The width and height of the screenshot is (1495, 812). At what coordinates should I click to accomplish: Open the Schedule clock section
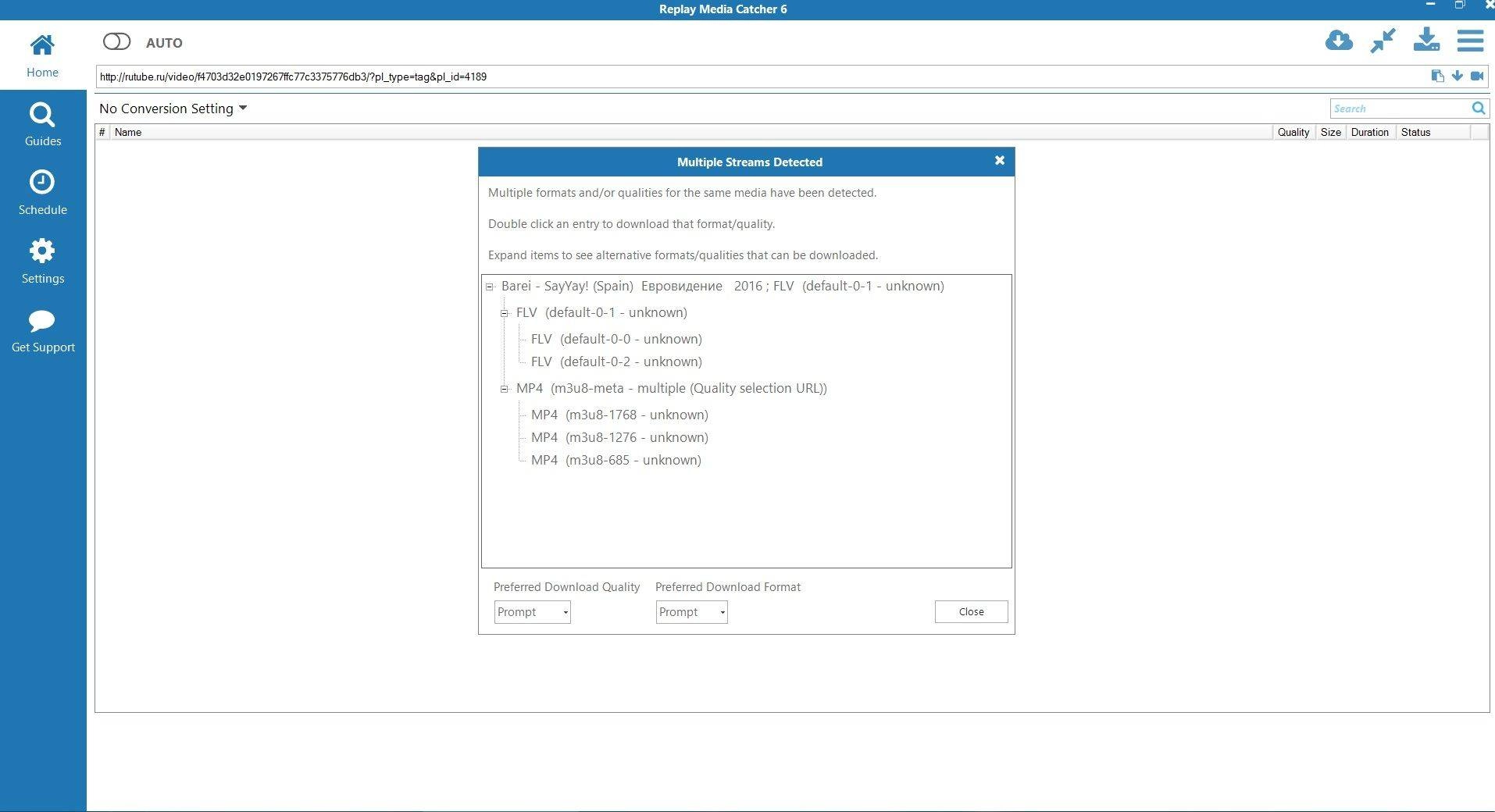click(x=42, y=193)
